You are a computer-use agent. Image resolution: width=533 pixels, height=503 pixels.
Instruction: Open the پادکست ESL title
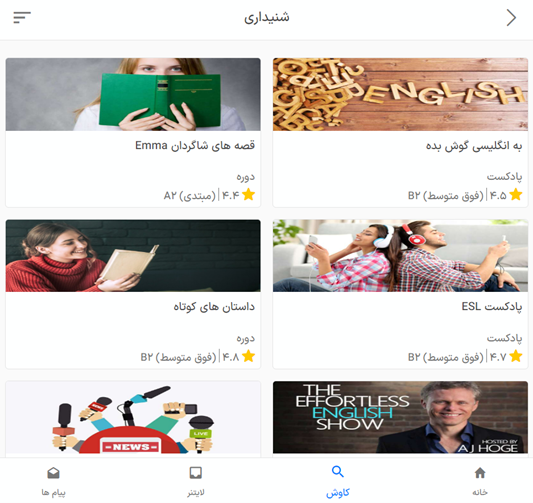(492, 307)
